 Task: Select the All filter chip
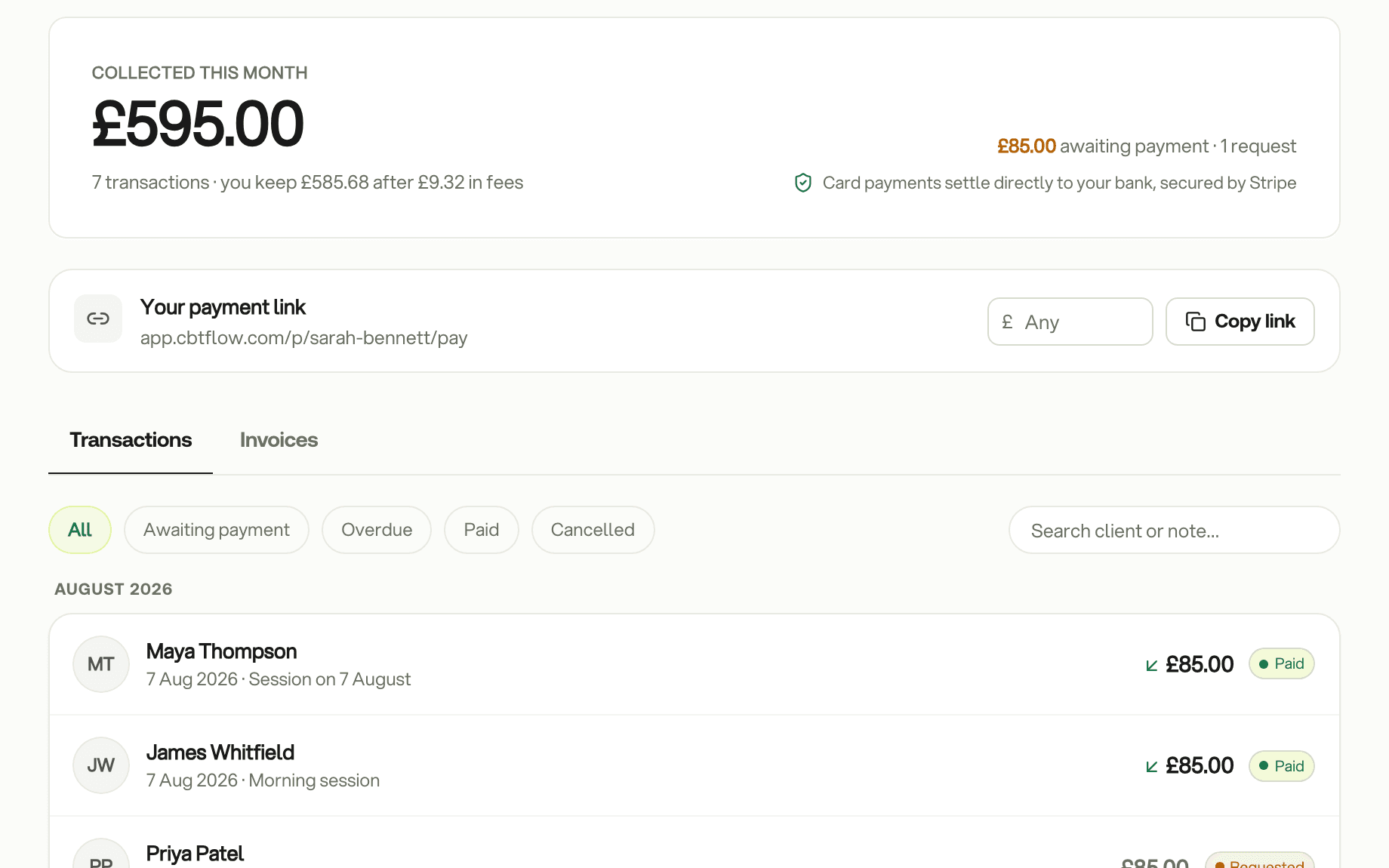point(80,530)
